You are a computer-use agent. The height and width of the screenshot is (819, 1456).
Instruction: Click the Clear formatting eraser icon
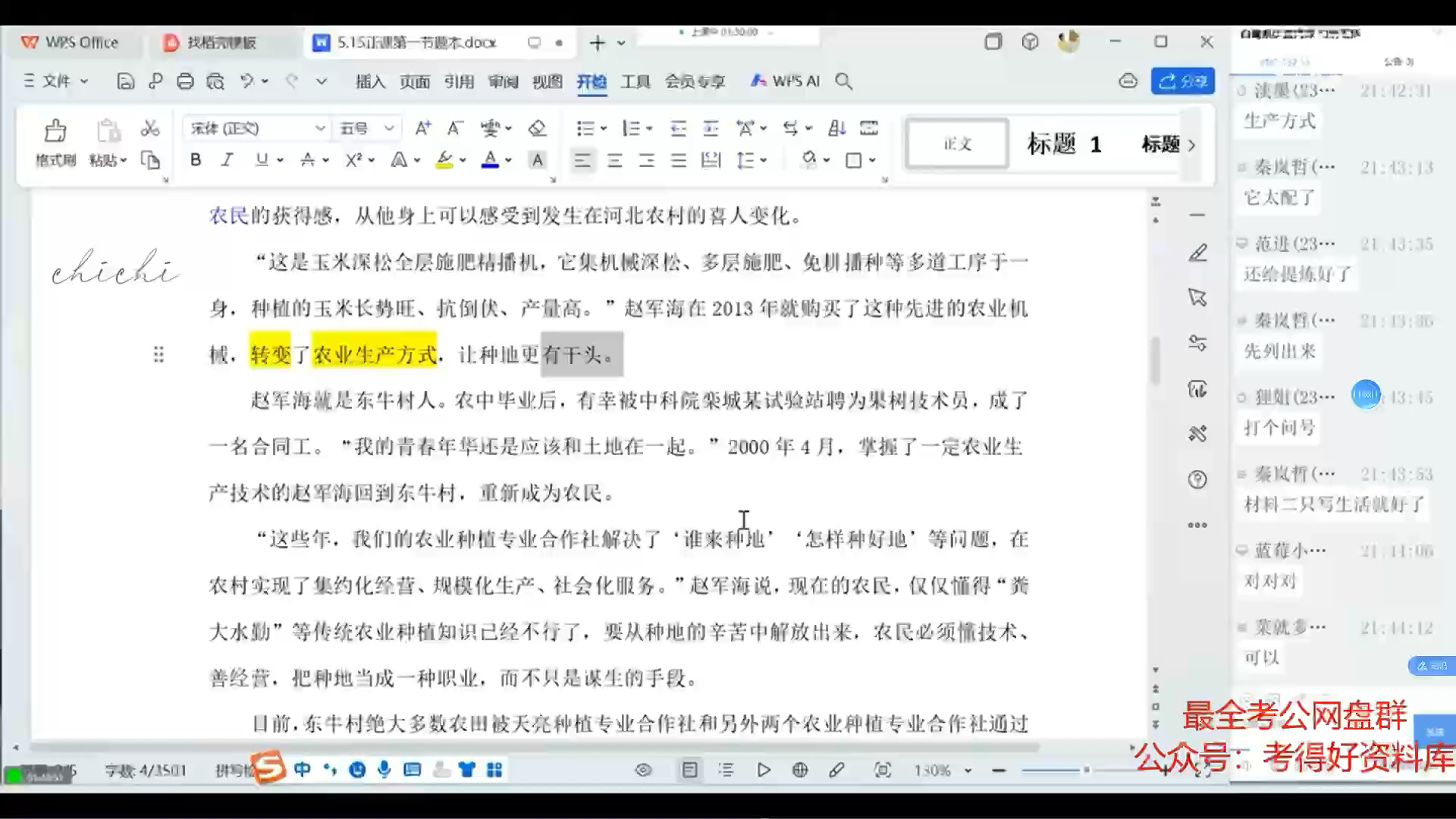click(x=538, y=128)
